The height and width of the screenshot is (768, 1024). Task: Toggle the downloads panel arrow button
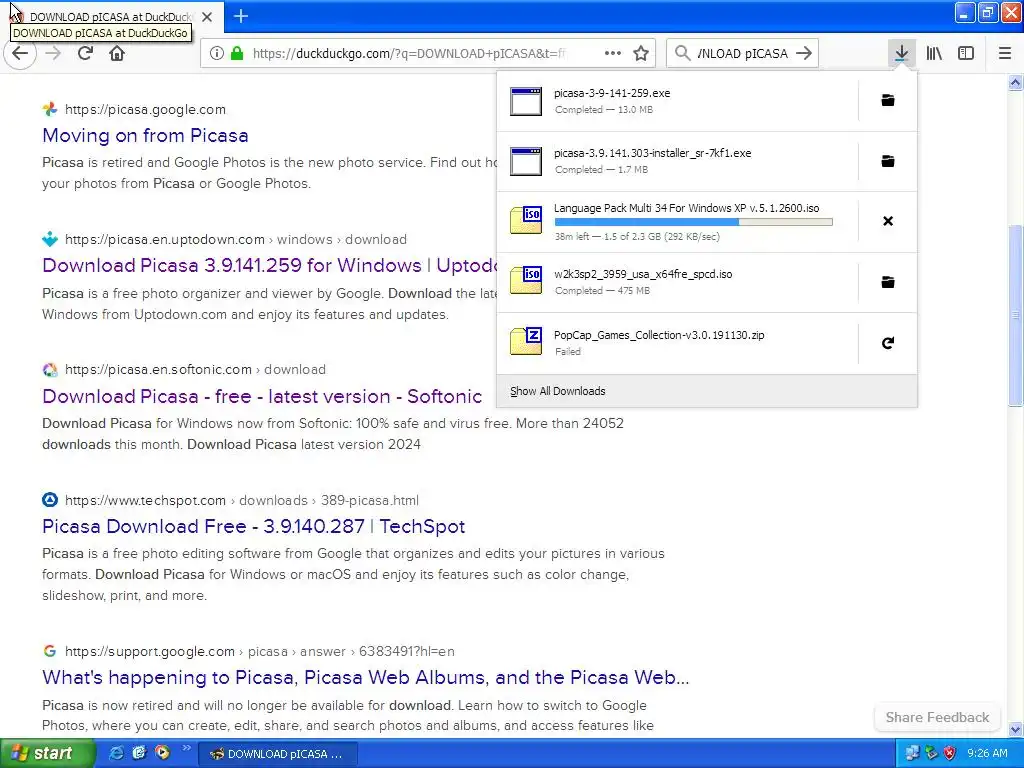point(901,54)
